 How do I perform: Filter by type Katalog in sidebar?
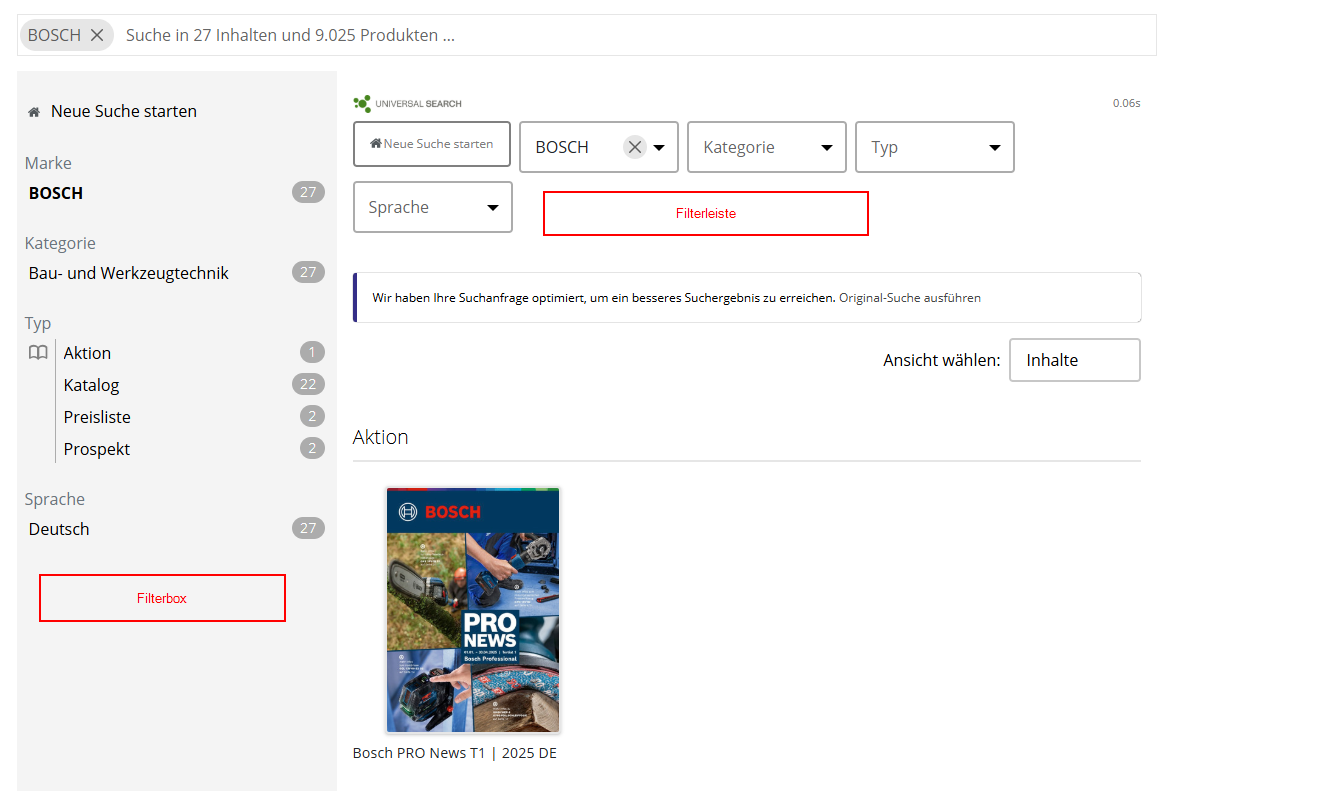[x=91, y=385]
